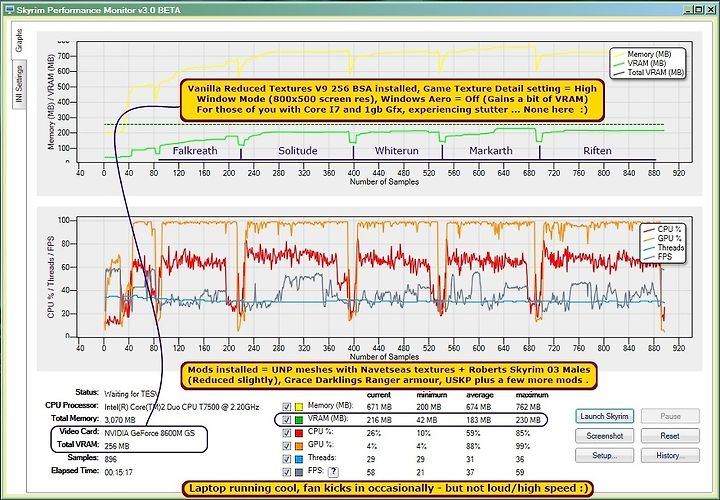720x500 pixels.
Task: Click the upper graph Number of Samples label
Action: (x=384, y=182)
